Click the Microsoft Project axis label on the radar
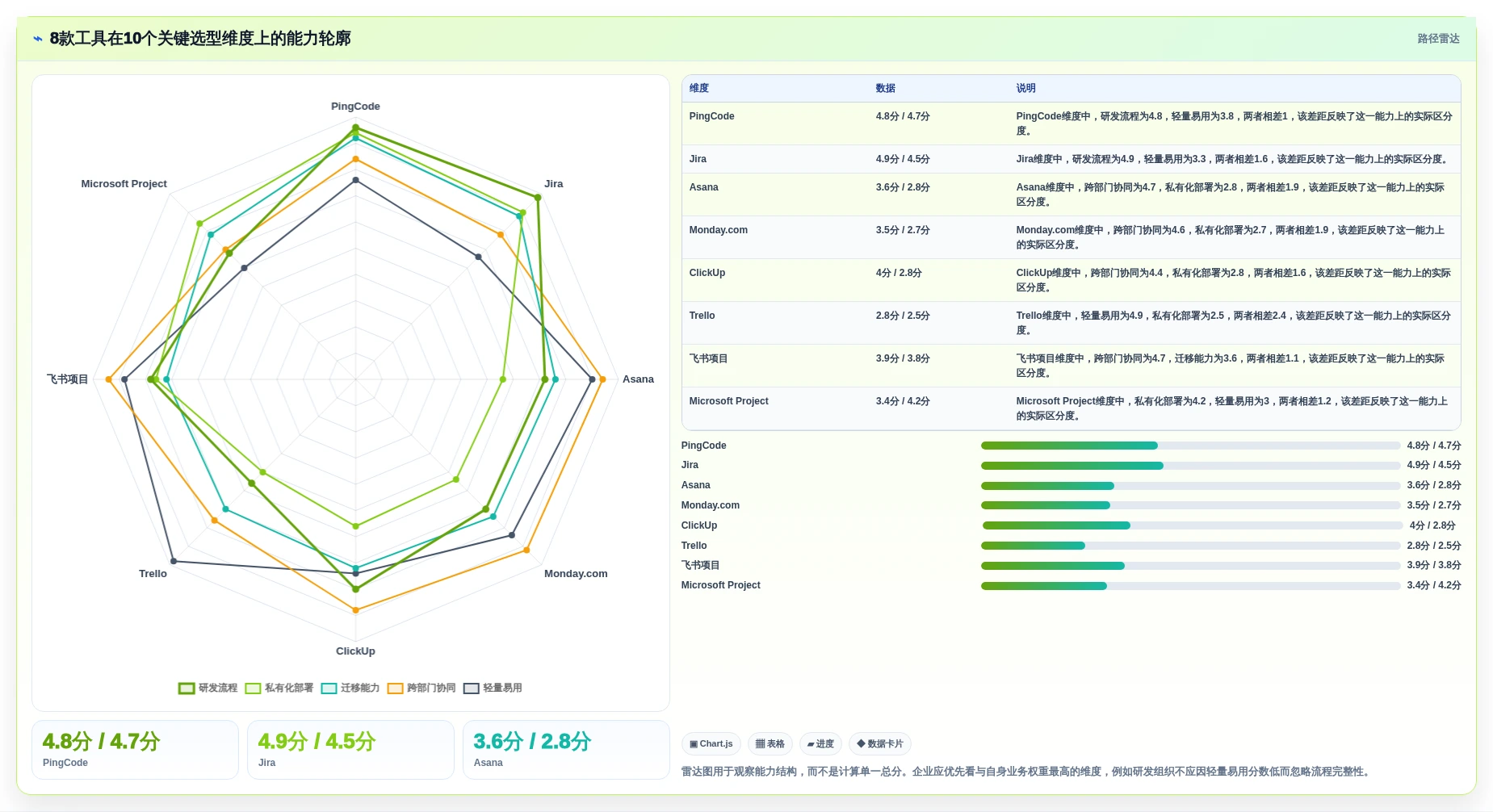The height and width of the screenshot is (812, 1493). pos(124,184)
